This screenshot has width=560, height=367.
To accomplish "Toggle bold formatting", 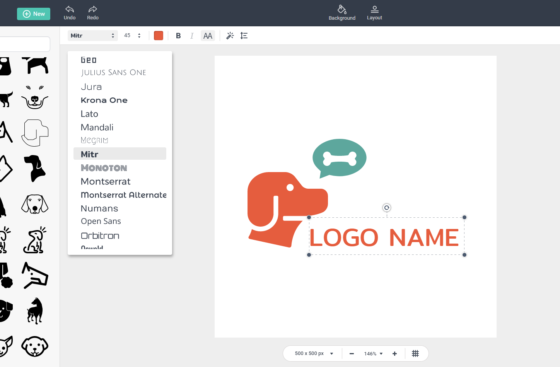I will (178, 36).
